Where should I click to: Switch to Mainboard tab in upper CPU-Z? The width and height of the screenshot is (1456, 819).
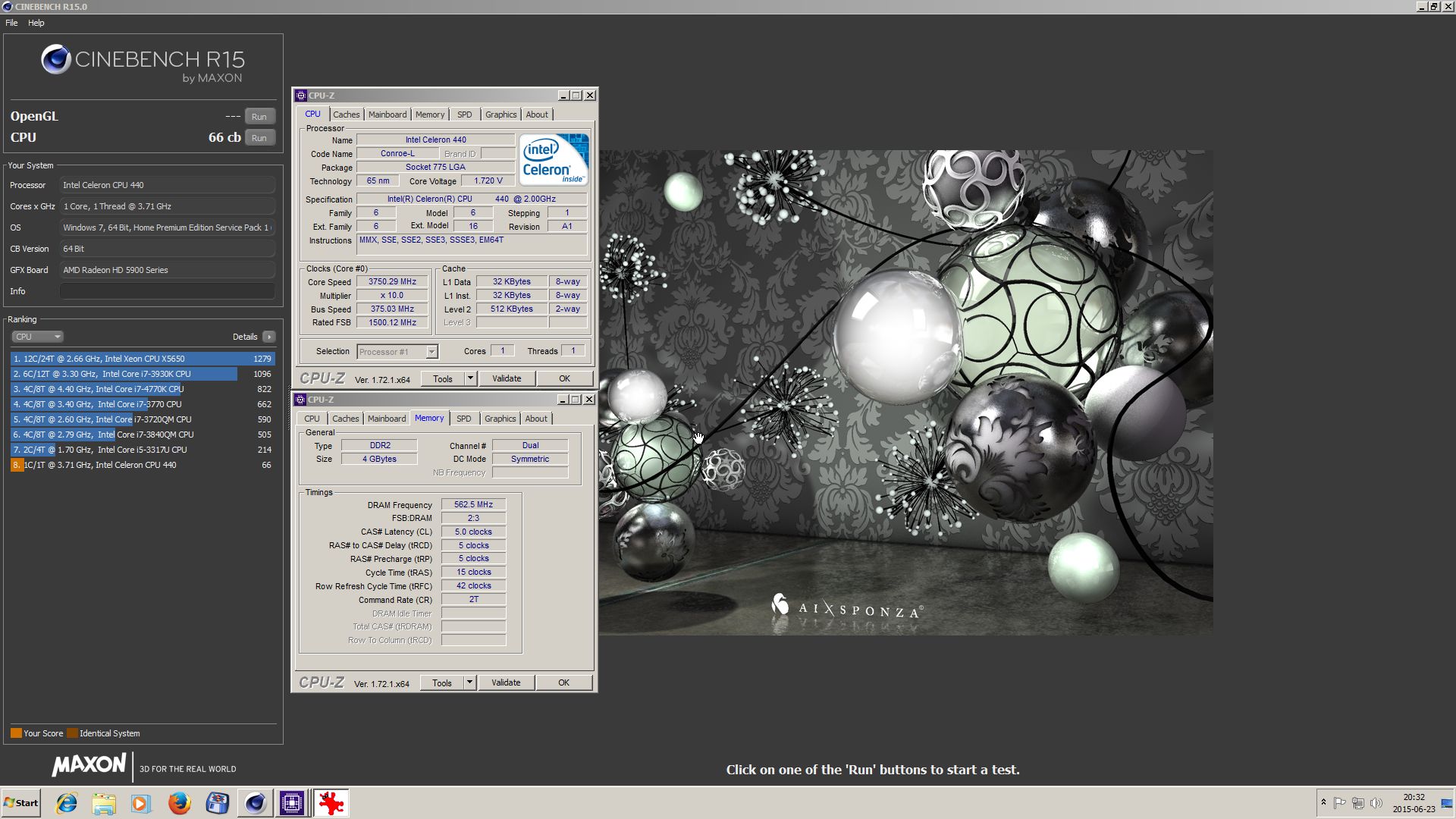(x=388, y=115)
